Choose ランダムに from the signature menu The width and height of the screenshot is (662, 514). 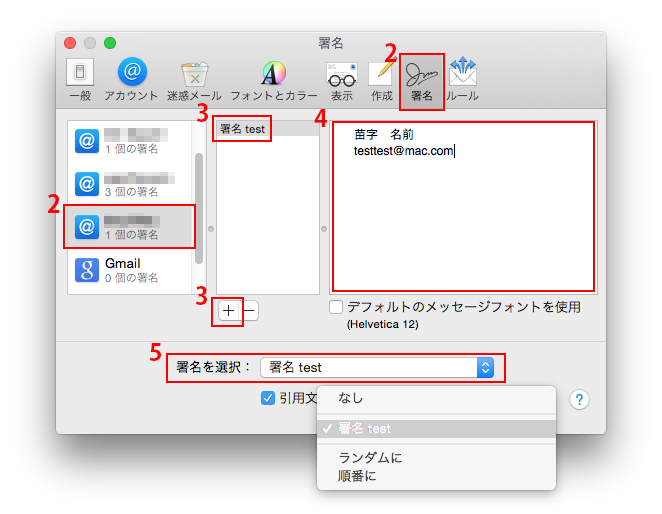point(436,457)
